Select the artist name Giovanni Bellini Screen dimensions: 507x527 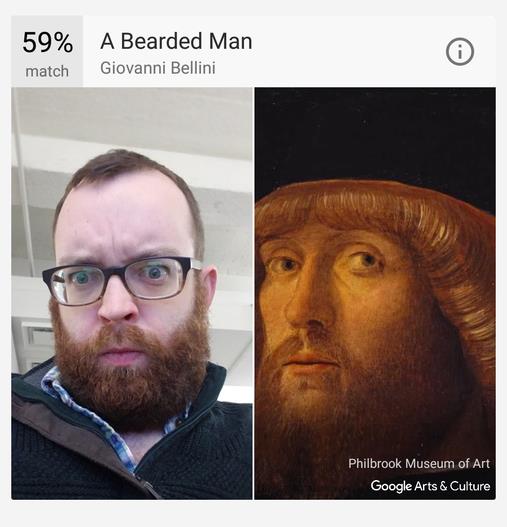158,68
